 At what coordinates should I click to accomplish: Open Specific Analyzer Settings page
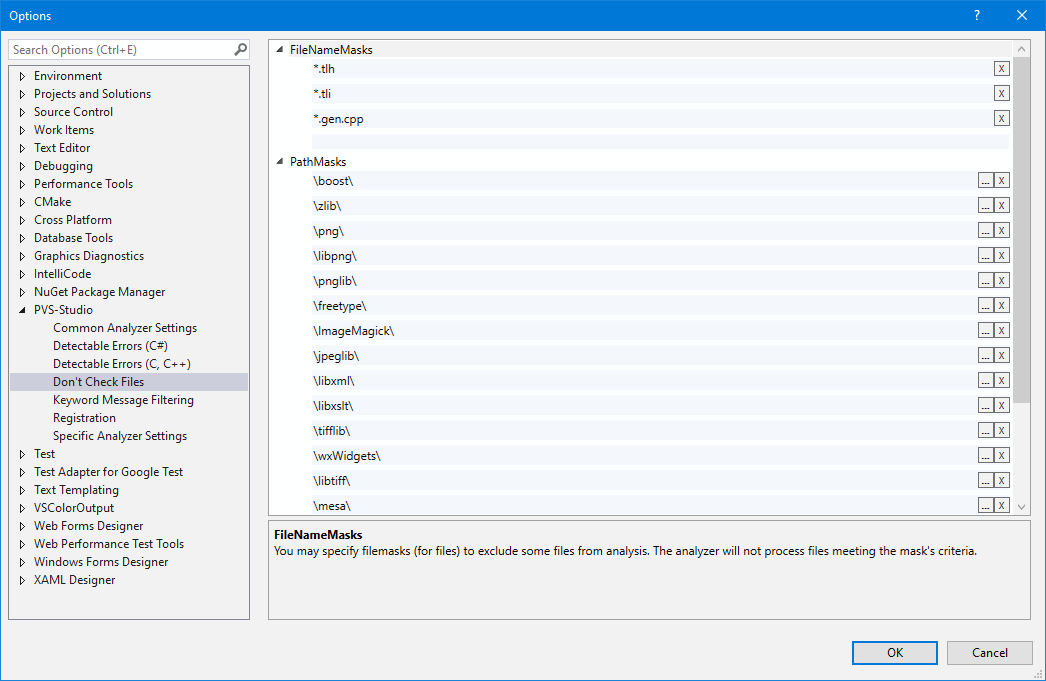(x=119, y=436)
